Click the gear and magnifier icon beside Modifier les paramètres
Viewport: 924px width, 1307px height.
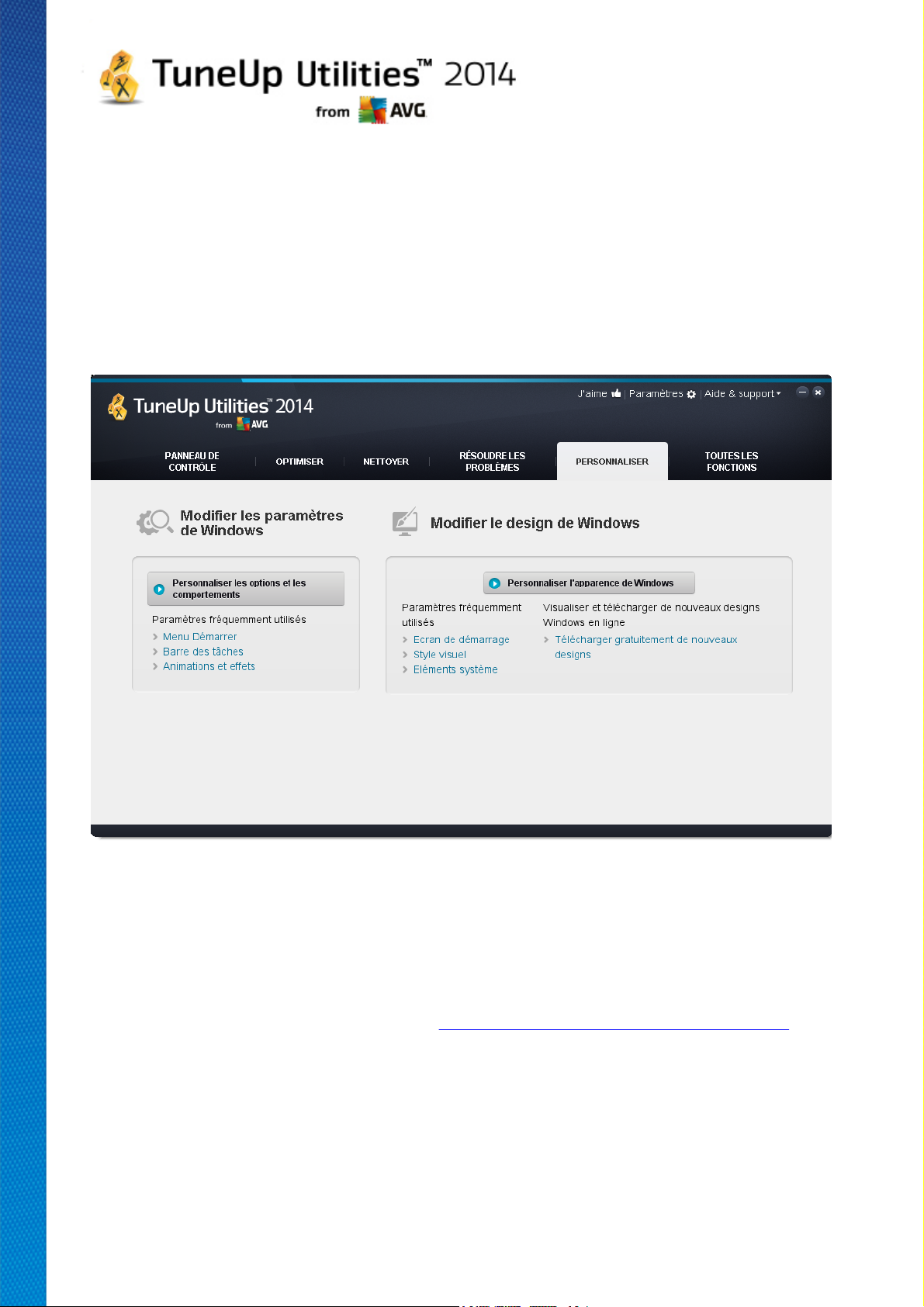tap(155, 522)
